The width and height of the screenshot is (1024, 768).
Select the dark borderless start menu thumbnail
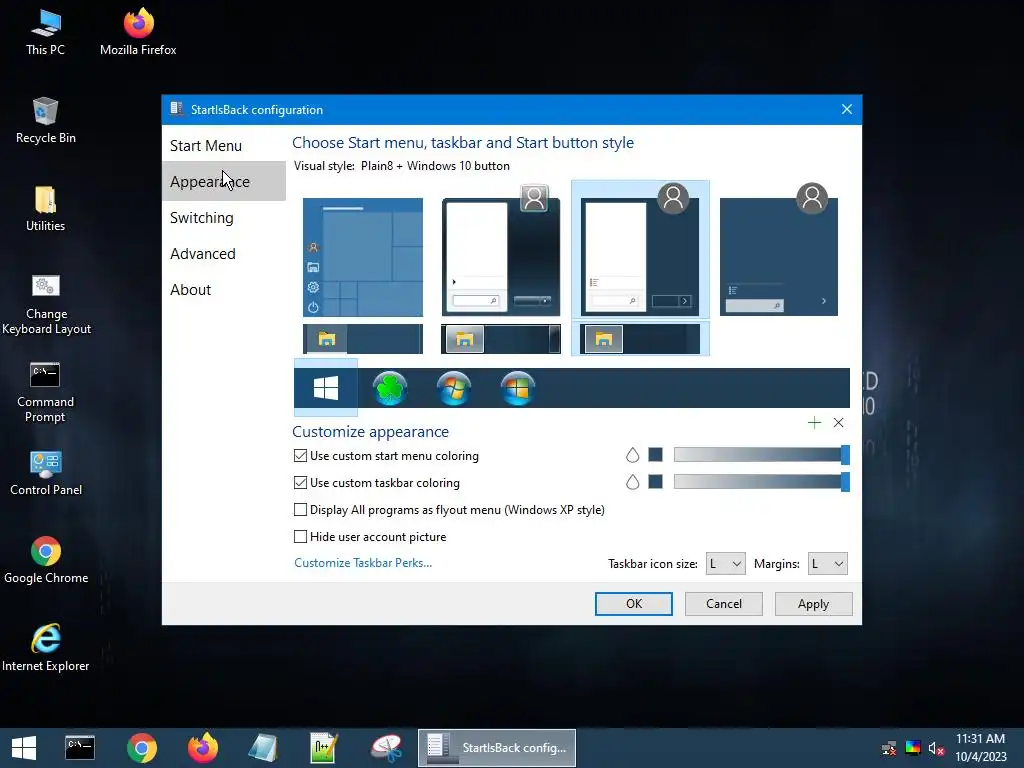[x=778, y=251]
